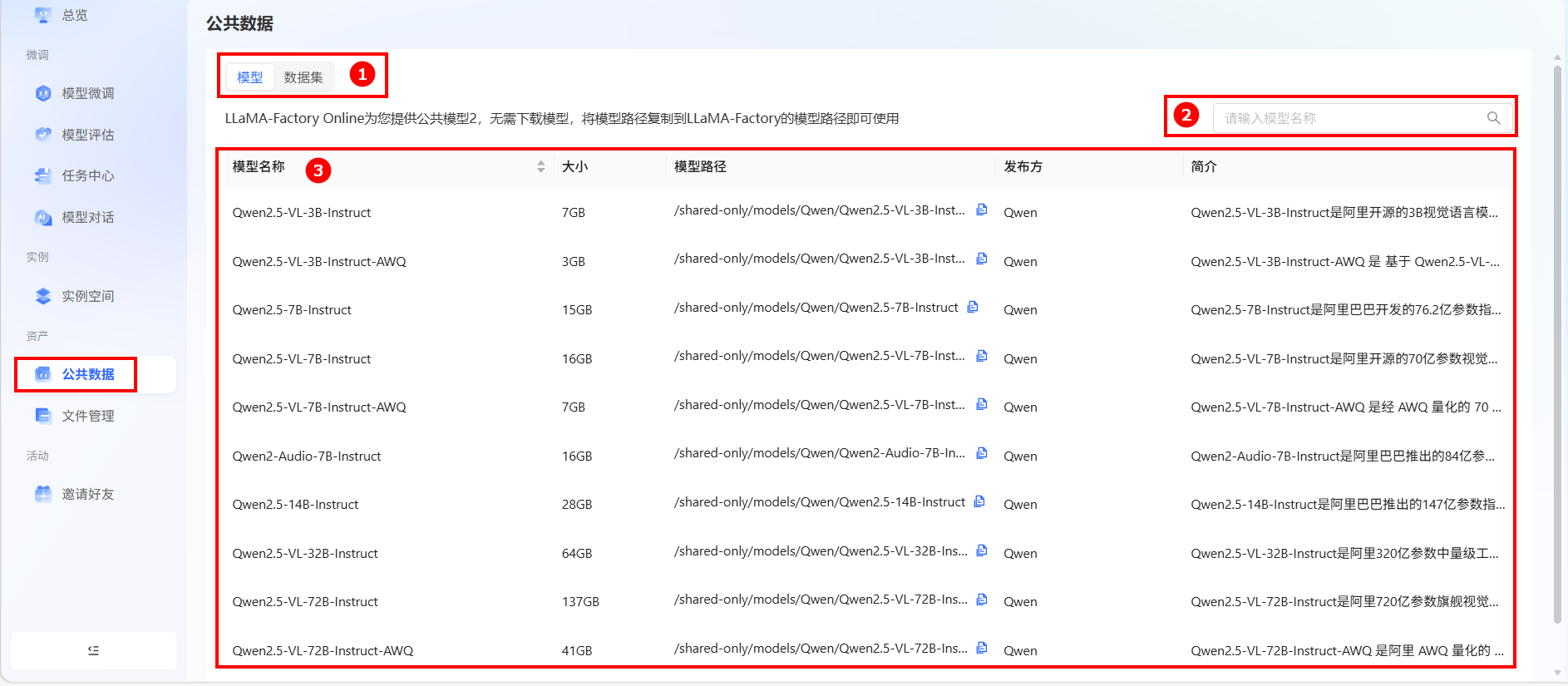The height and width of the screenshot is (686, 1568).
Task: Collapse the left sidebar menu
Action: [93, 650]
